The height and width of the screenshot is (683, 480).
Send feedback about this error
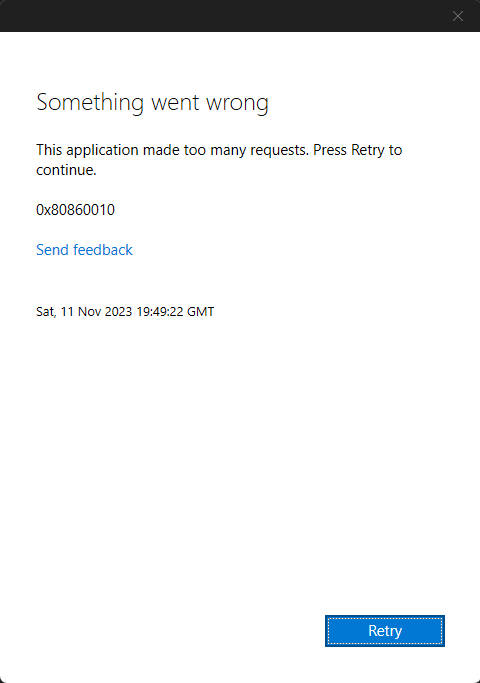(84, 250)
